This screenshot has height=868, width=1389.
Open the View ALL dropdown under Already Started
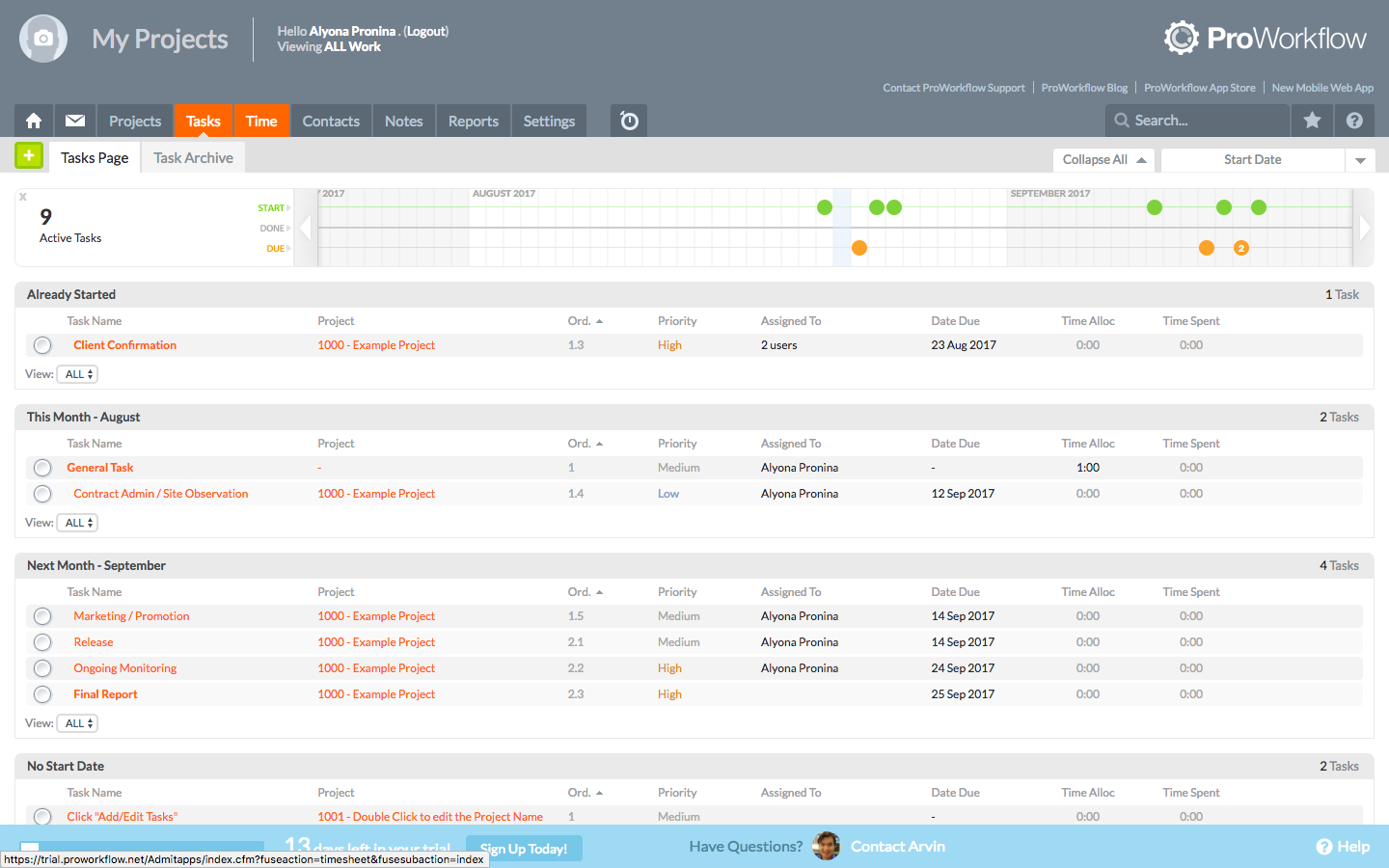(x=76, y=373)
